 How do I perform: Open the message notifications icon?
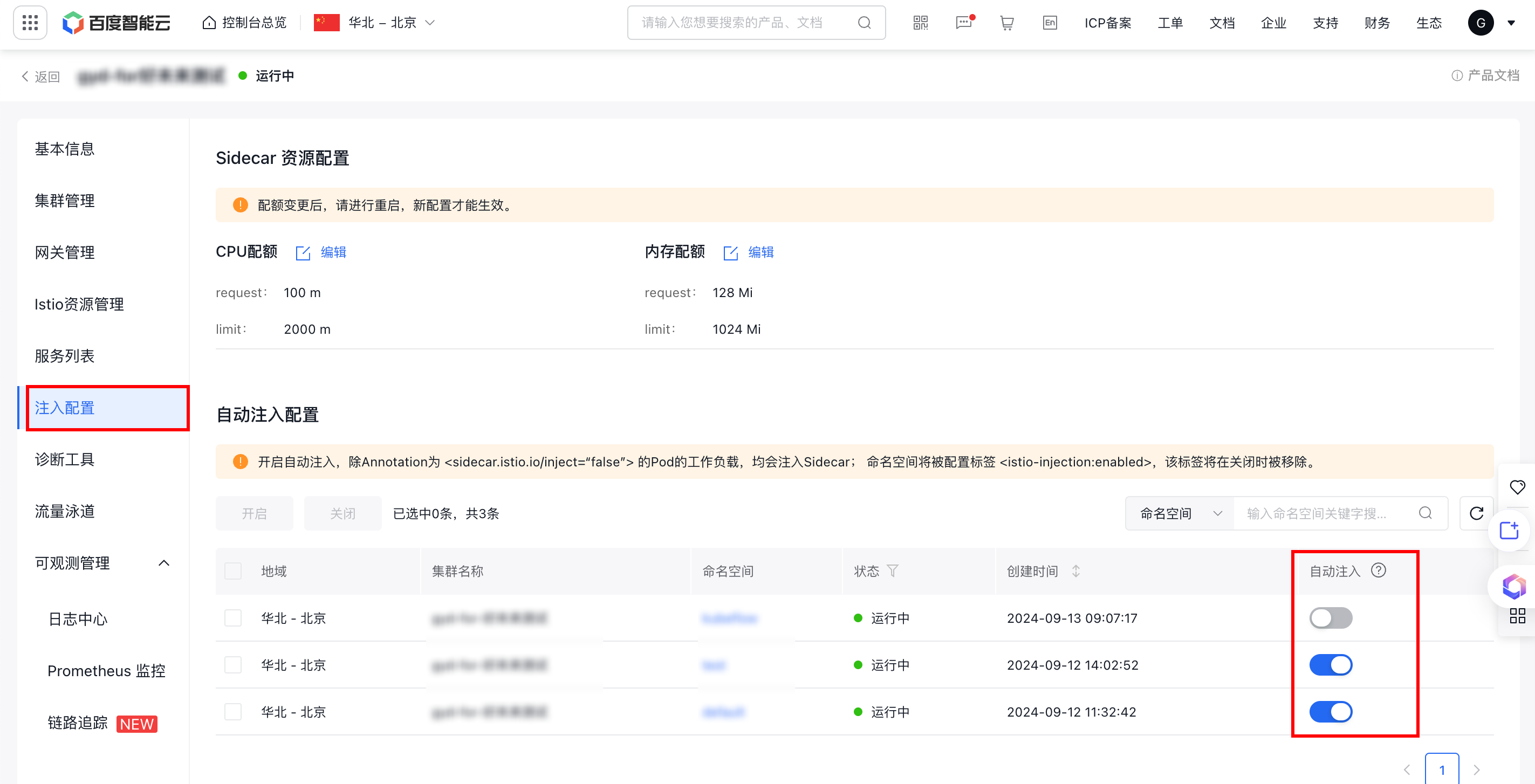pos(964,23)
